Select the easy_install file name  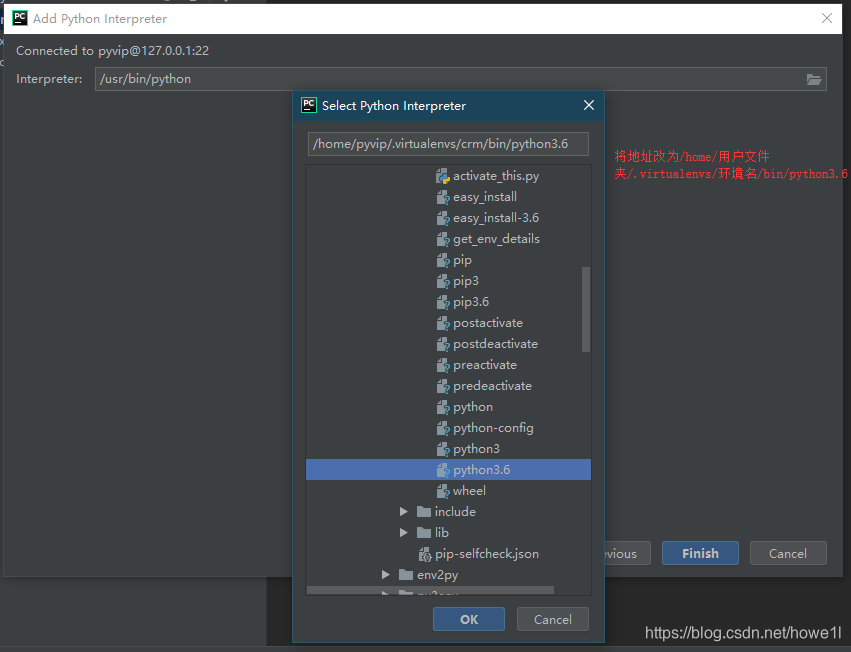click(485, 197)
